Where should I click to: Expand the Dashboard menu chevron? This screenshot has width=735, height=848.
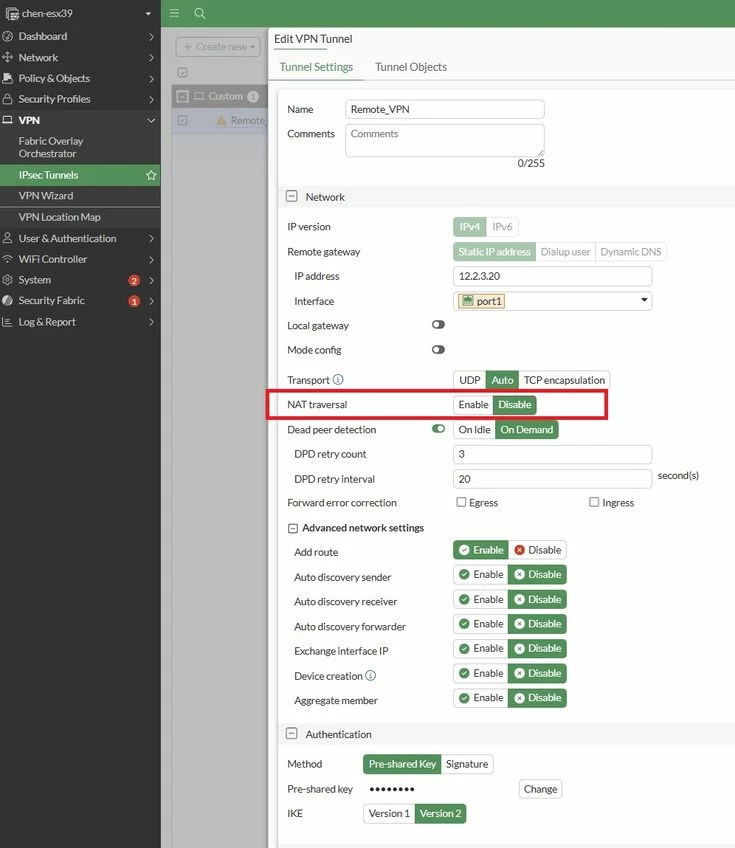[x=151, y=37]
